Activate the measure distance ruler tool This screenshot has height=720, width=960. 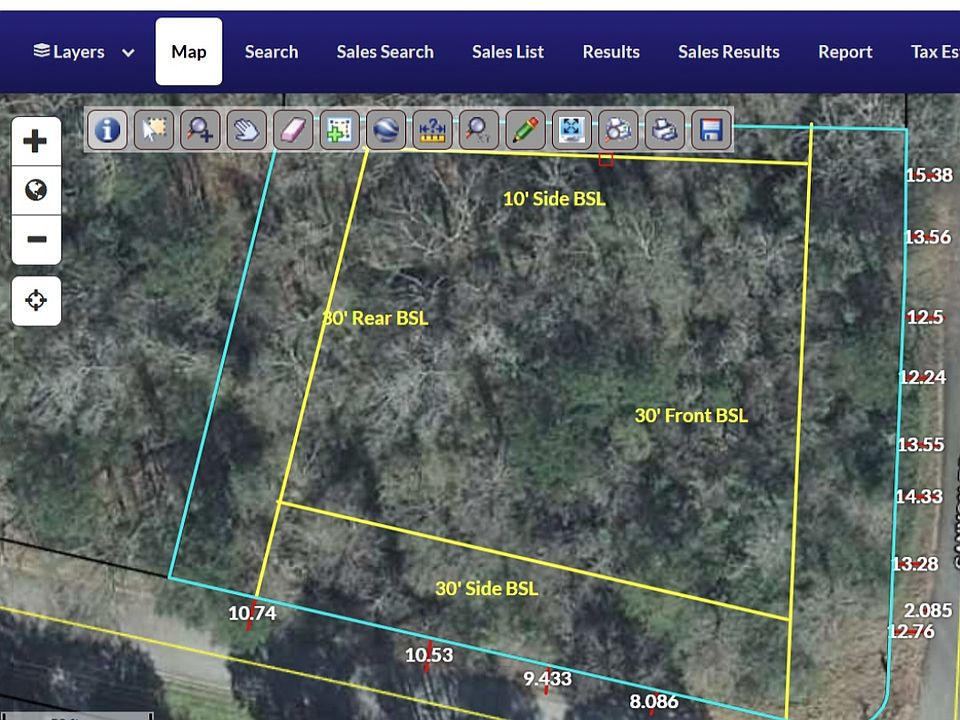pos(433,130)
